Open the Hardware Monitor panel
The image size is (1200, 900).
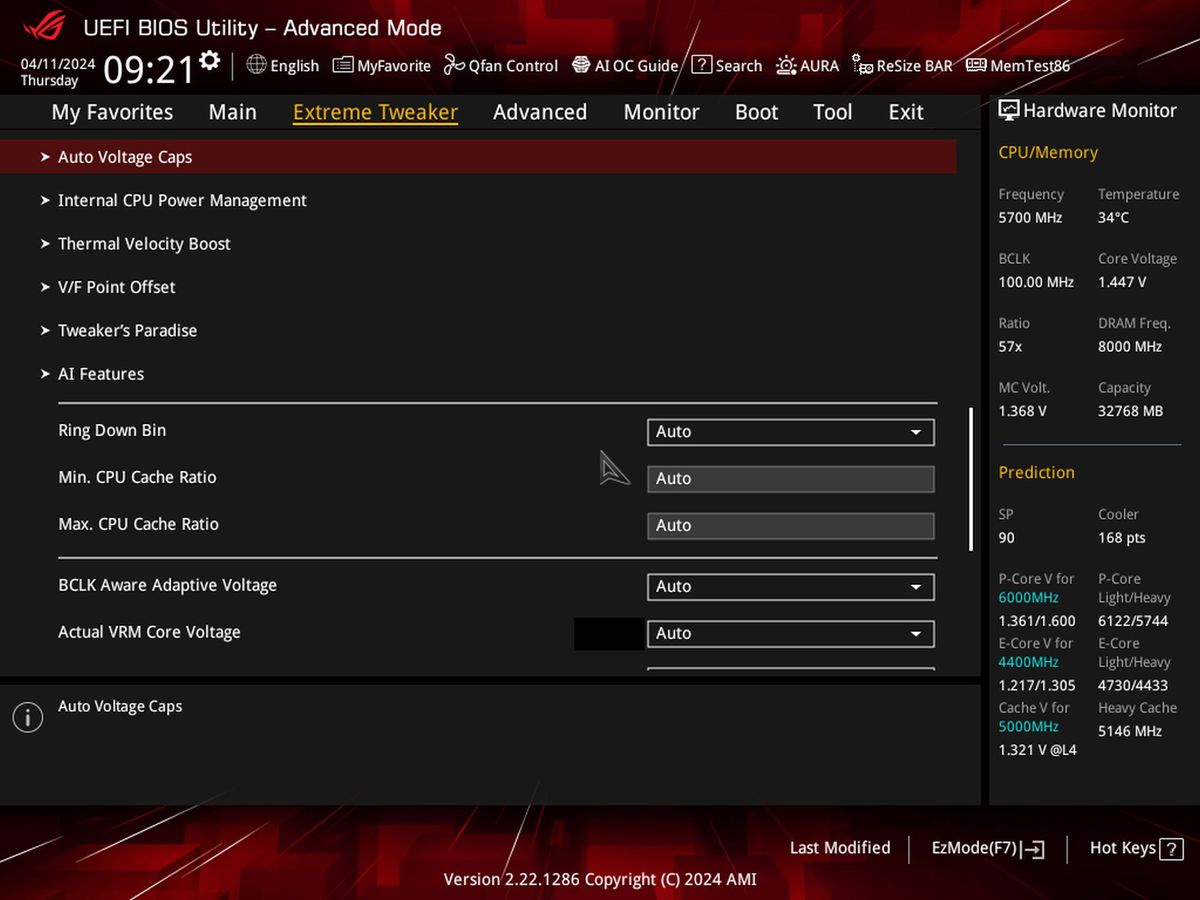coord(1089,110)
